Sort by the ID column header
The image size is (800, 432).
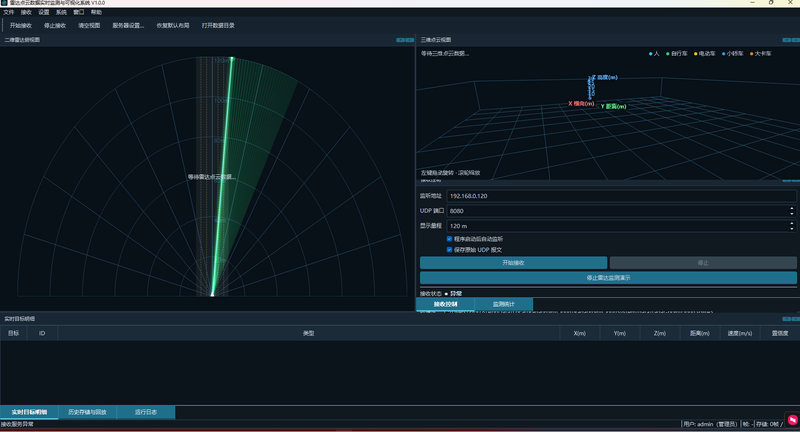tap(42, 333)
